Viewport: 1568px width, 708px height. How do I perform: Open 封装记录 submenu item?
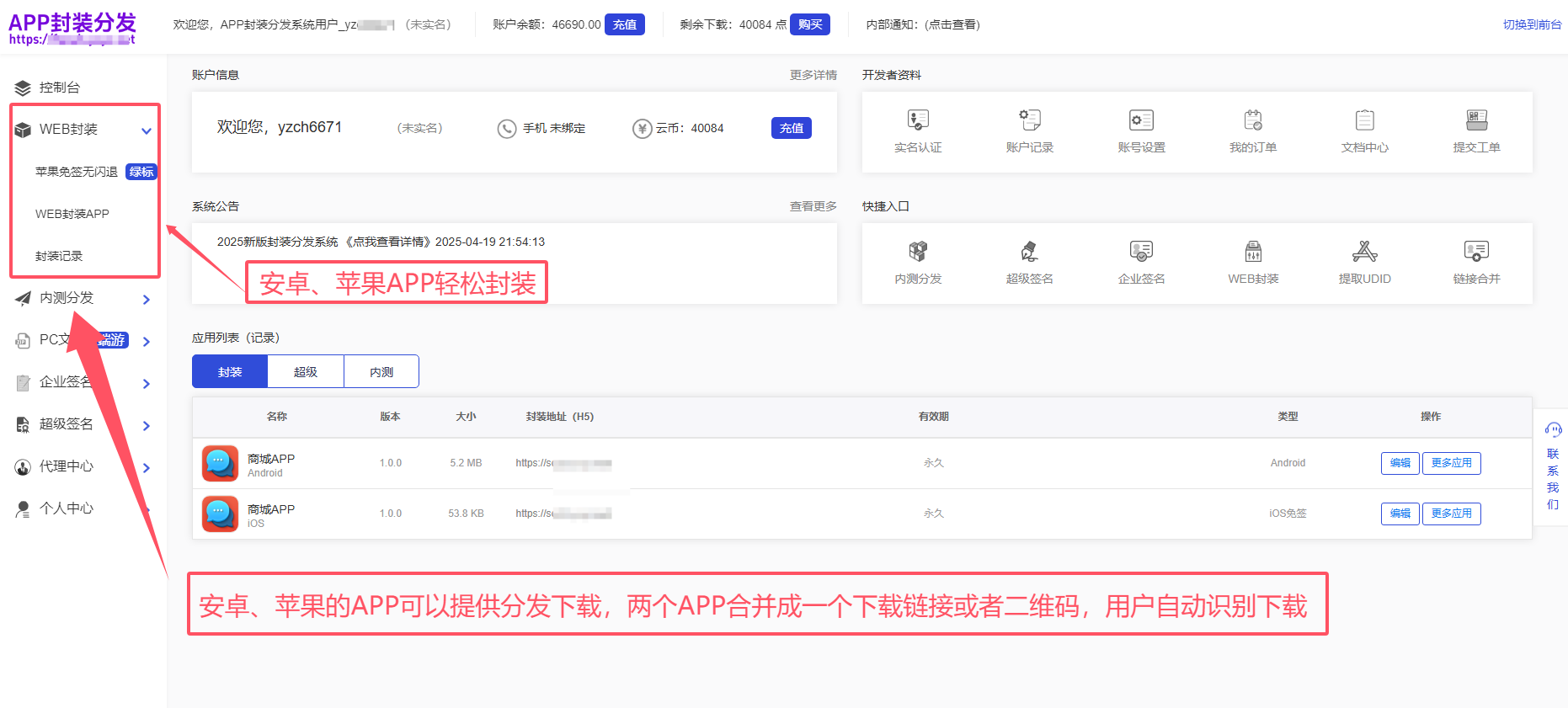point(59,256)
